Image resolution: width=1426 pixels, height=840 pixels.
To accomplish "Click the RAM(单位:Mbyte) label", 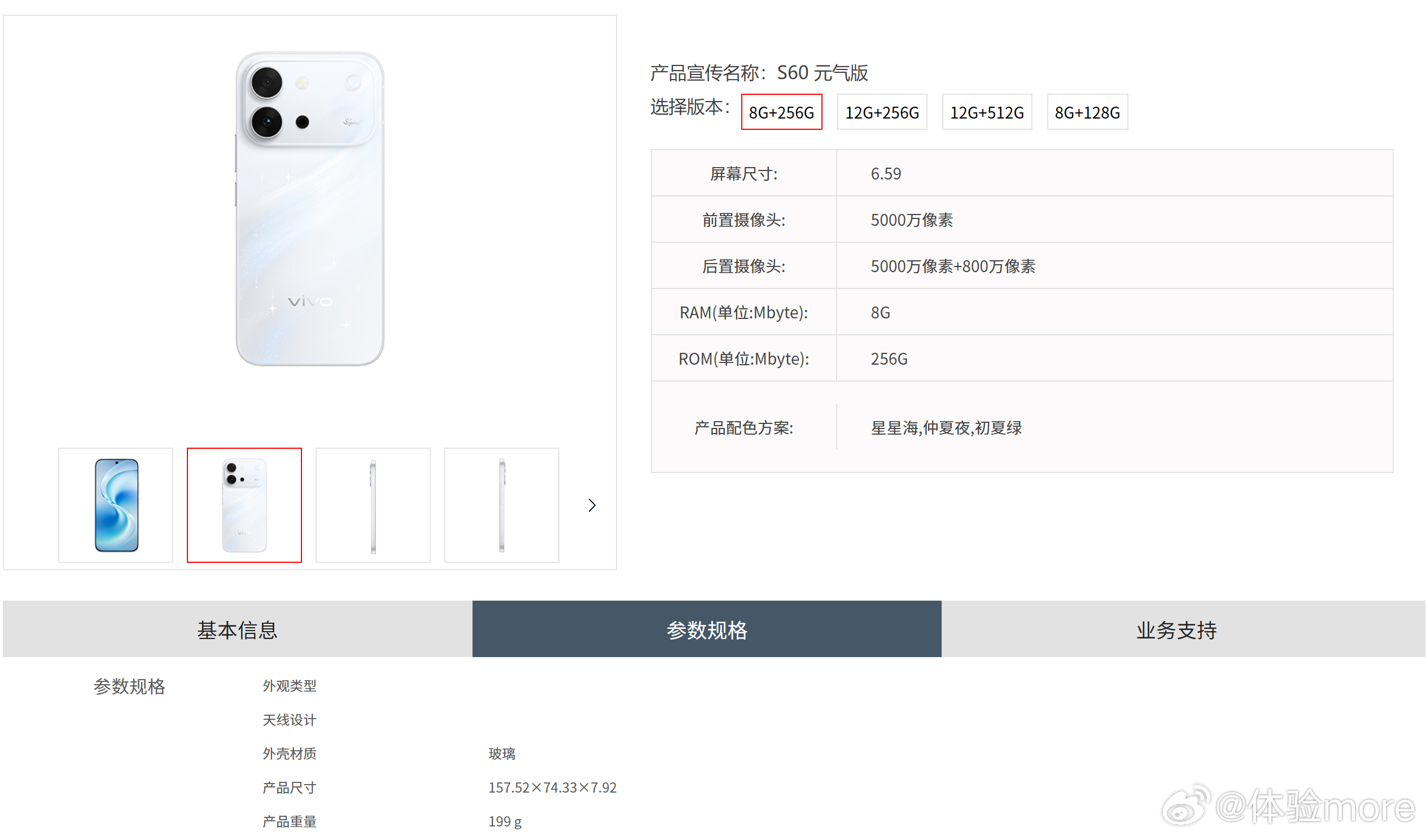I will (x=743, y=312).
